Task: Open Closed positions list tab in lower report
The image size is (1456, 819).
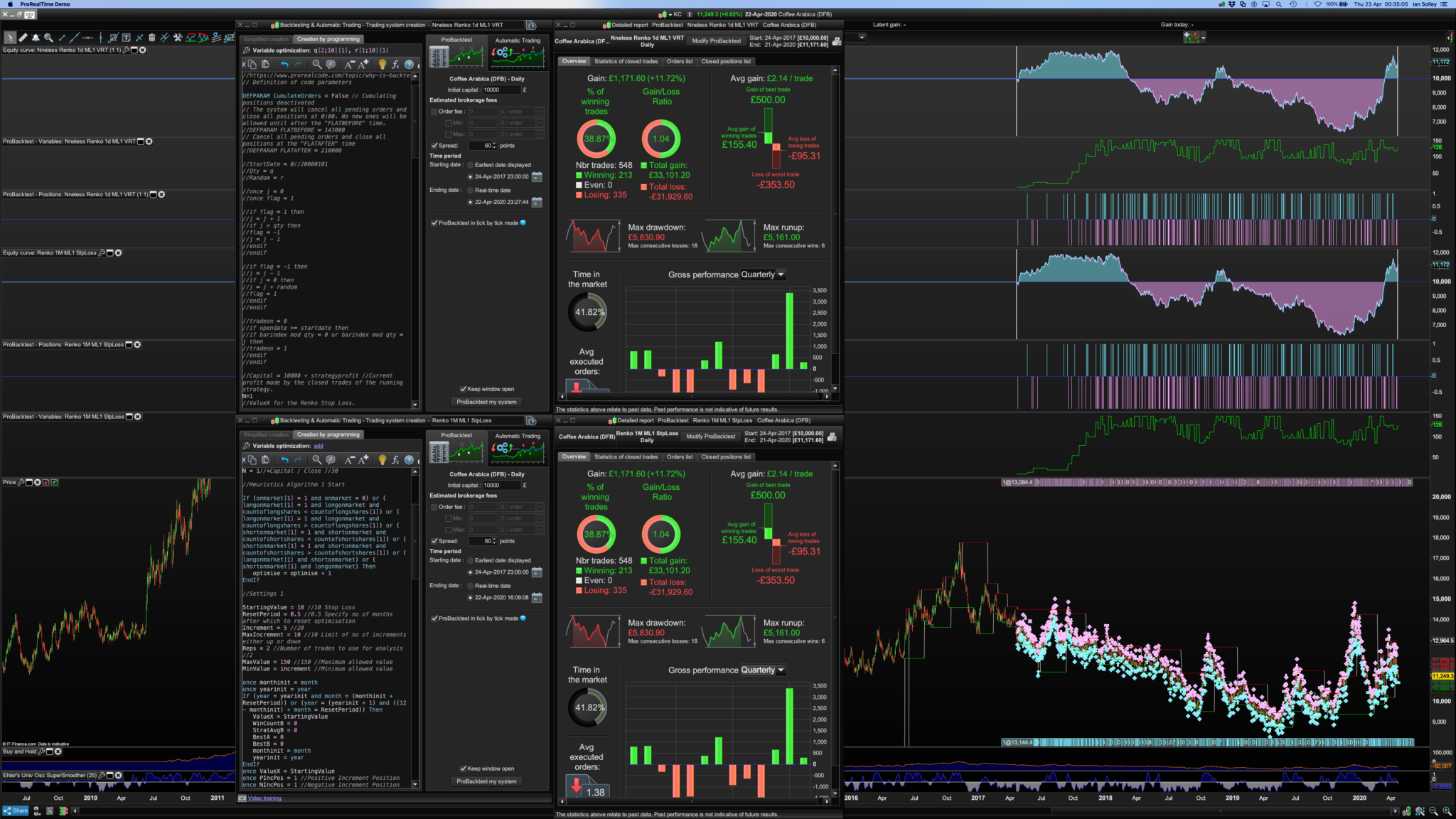Action: pyautogui.click(x=725, y=457)
